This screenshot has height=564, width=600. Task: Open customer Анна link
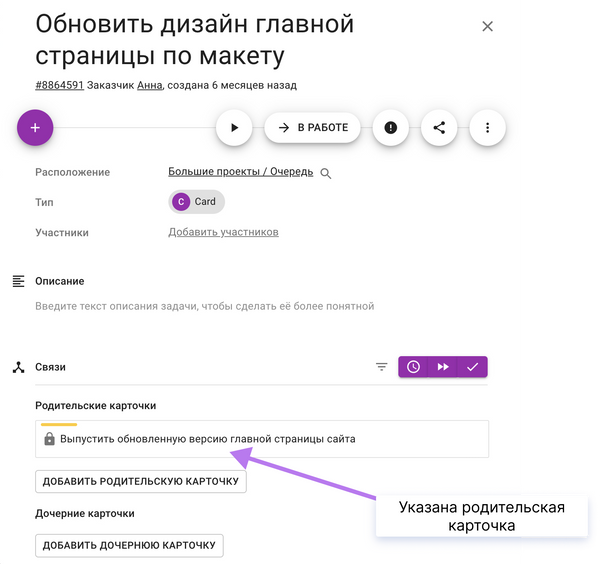[150, 85]
